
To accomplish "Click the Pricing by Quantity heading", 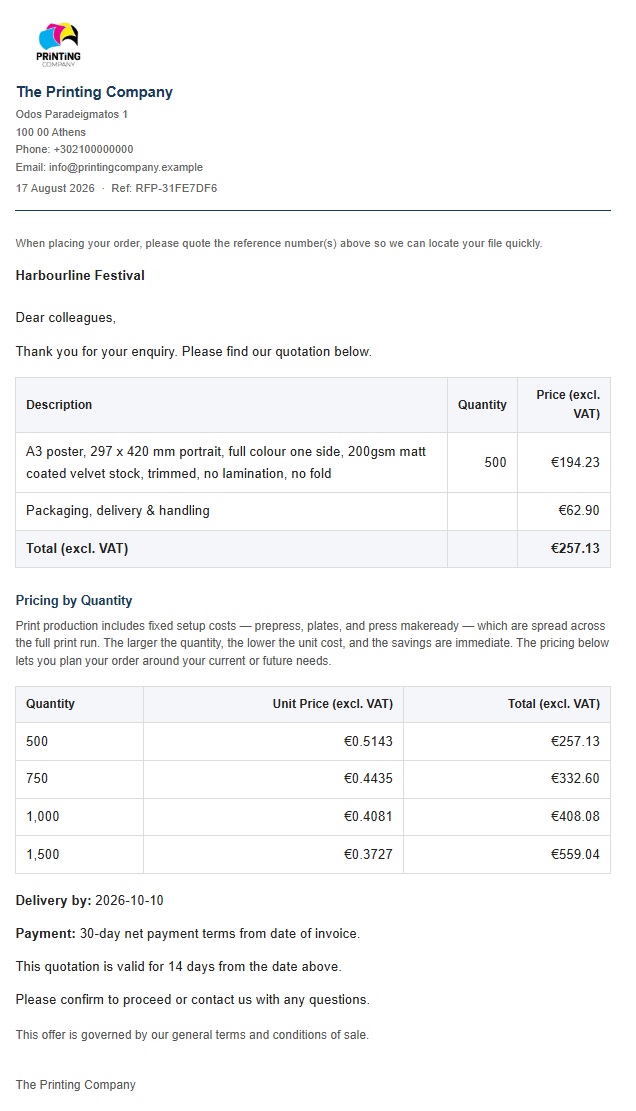I will click(74, 601).
